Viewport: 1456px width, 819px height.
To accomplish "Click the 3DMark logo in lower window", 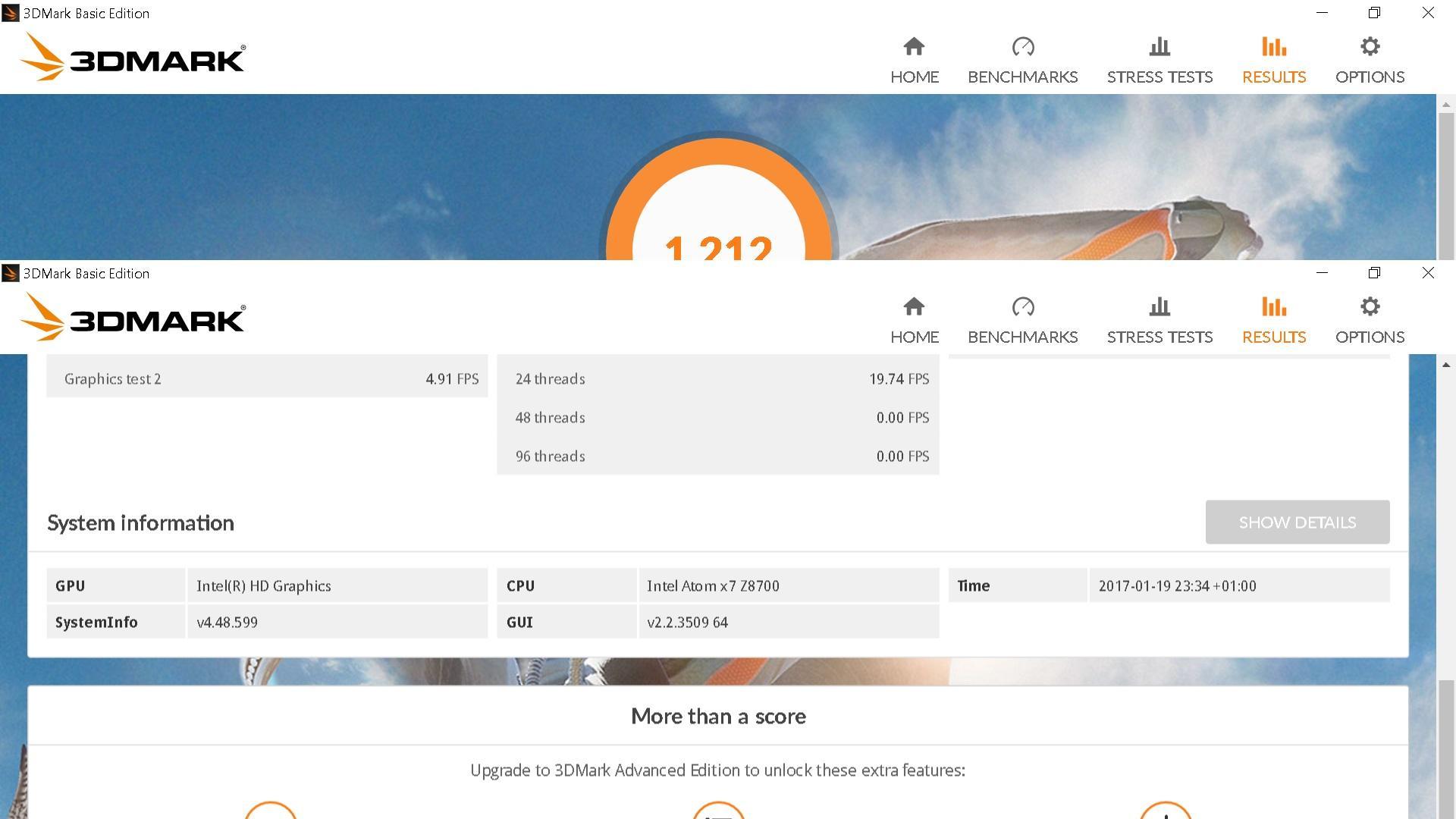I will pyautogui.click(x=133, y=318).
